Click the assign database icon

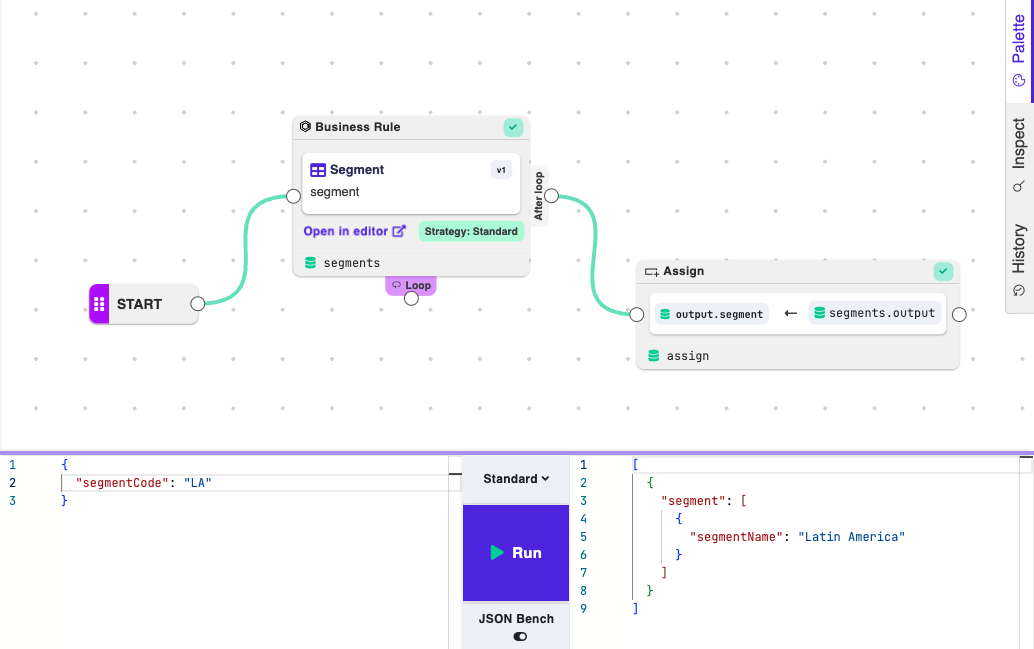654,356
